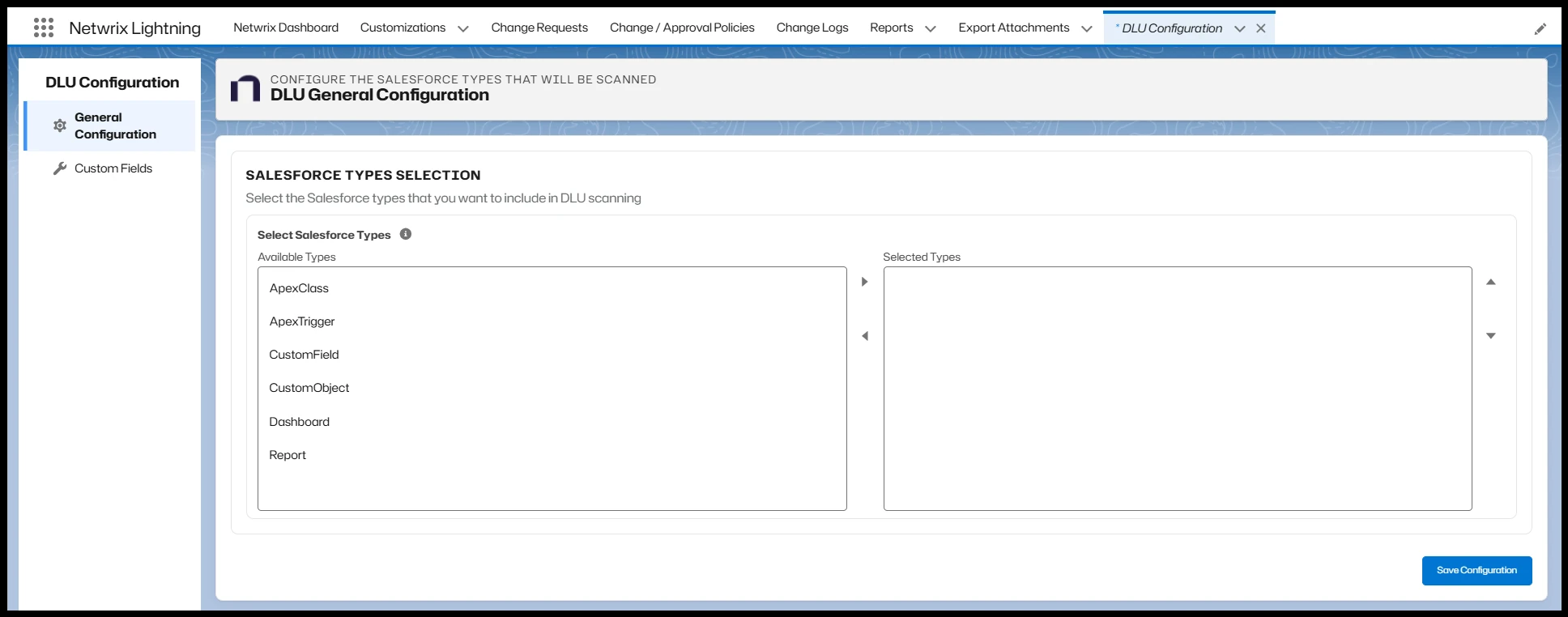Screen dimensions: 1568x617
Task: Click the info icon beside Select Salesforce Types
Action: [x=406, y=234]
